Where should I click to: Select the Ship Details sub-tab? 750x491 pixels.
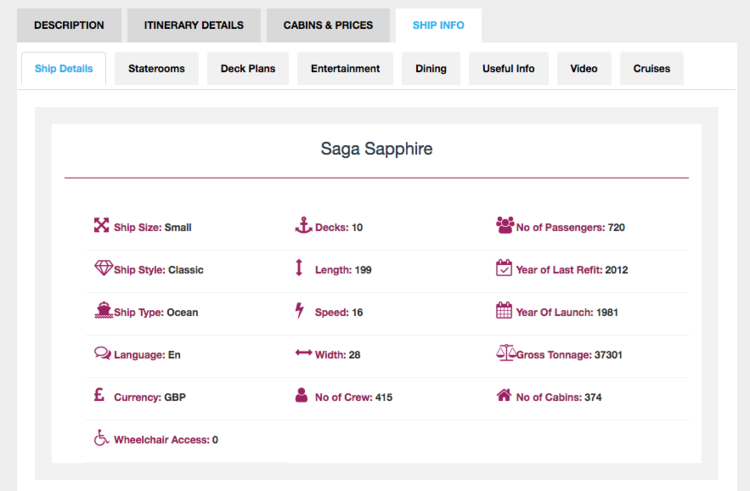click(64, 68)
